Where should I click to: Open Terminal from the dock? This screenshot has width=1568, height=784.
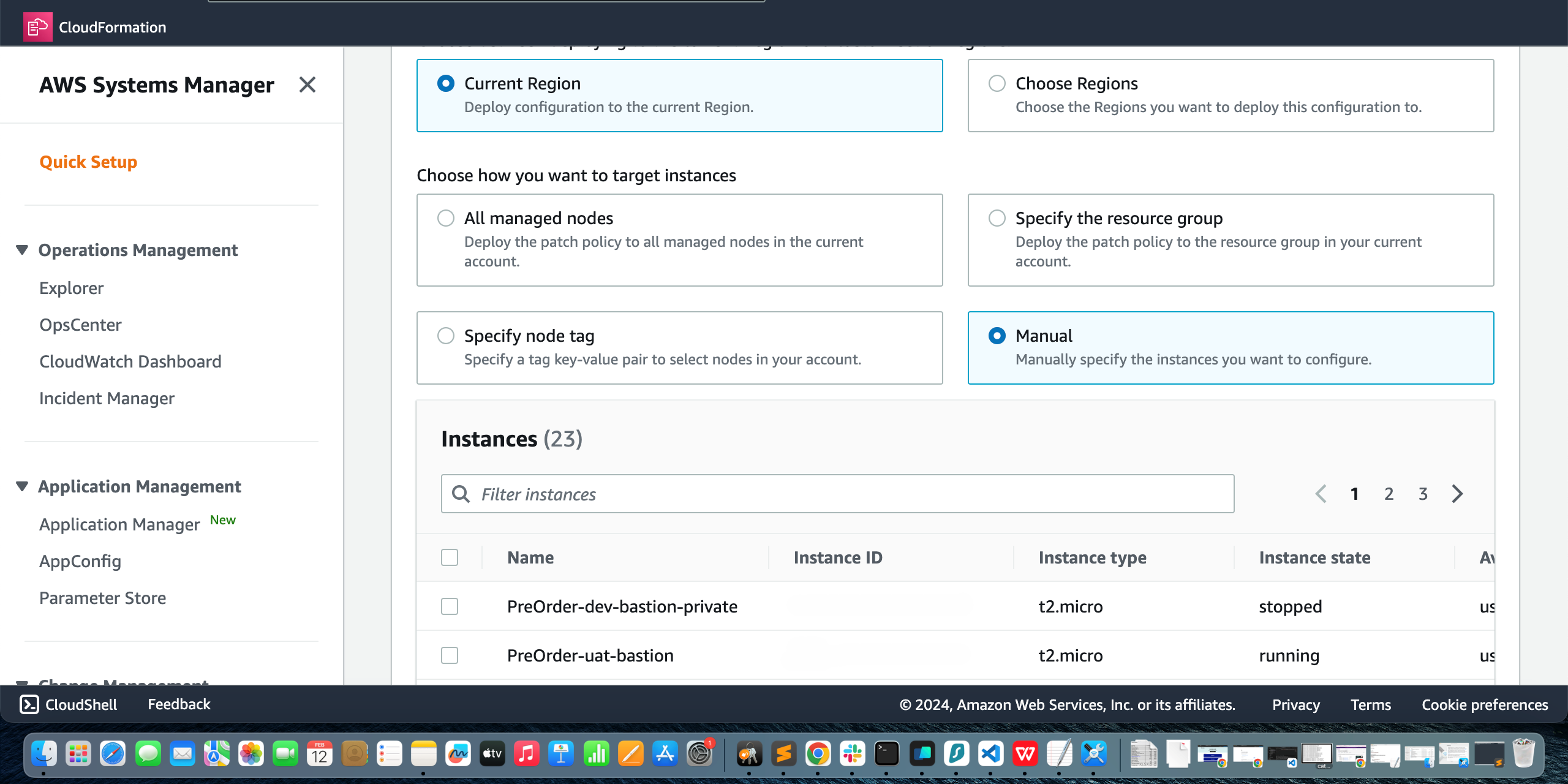886,753
